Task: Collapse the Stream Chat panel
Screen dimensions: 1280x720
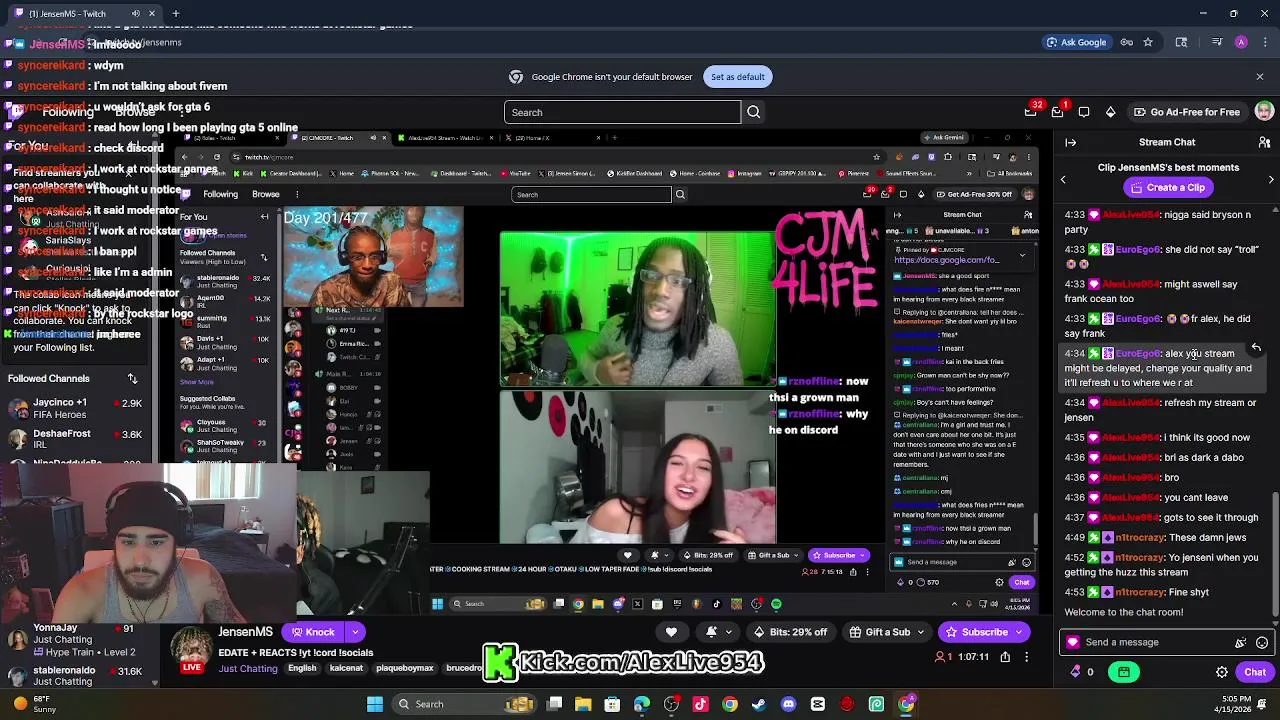Action: coord(1070,142)
